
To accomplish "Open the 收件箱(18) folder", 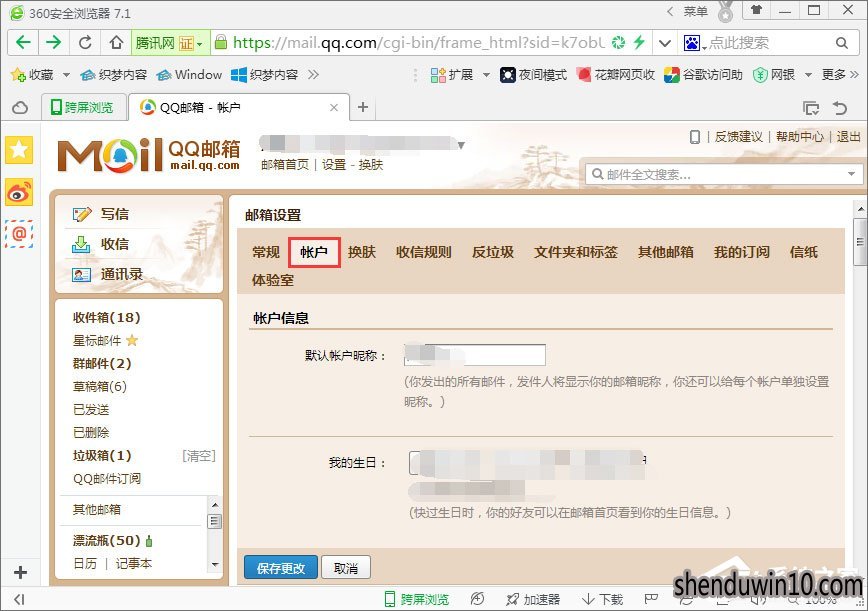I will point(106,318).
